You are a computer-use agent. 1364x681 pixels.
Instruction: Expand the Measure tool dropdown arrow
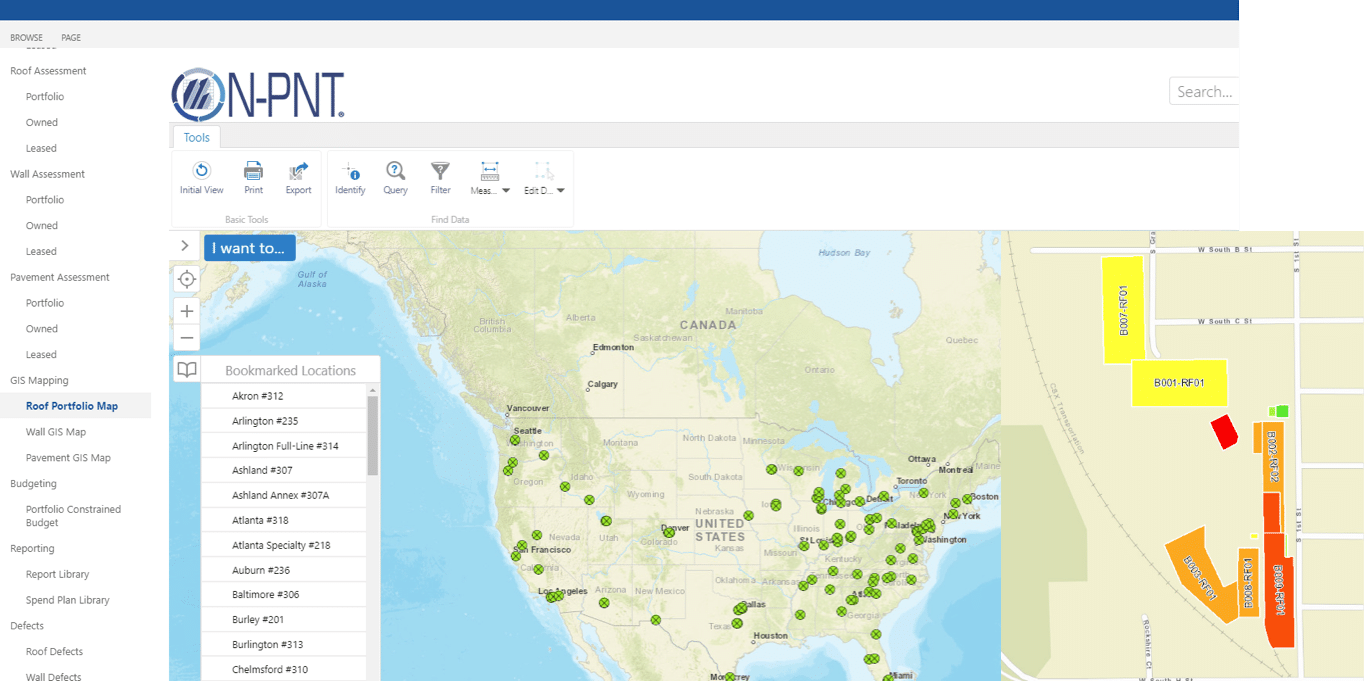(x=506, y=190)
